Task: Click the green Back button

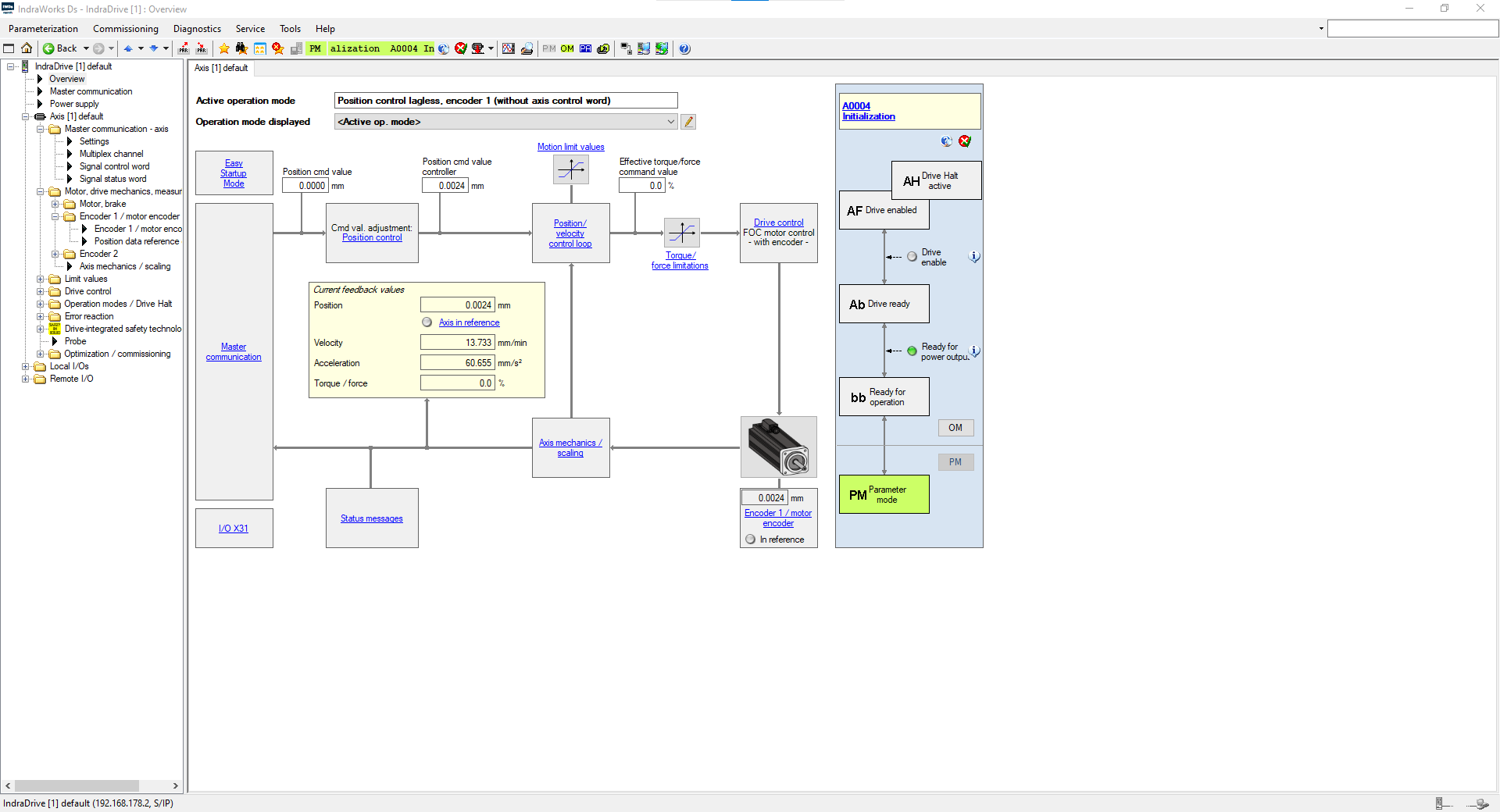Action: click(x=62, y=48)
